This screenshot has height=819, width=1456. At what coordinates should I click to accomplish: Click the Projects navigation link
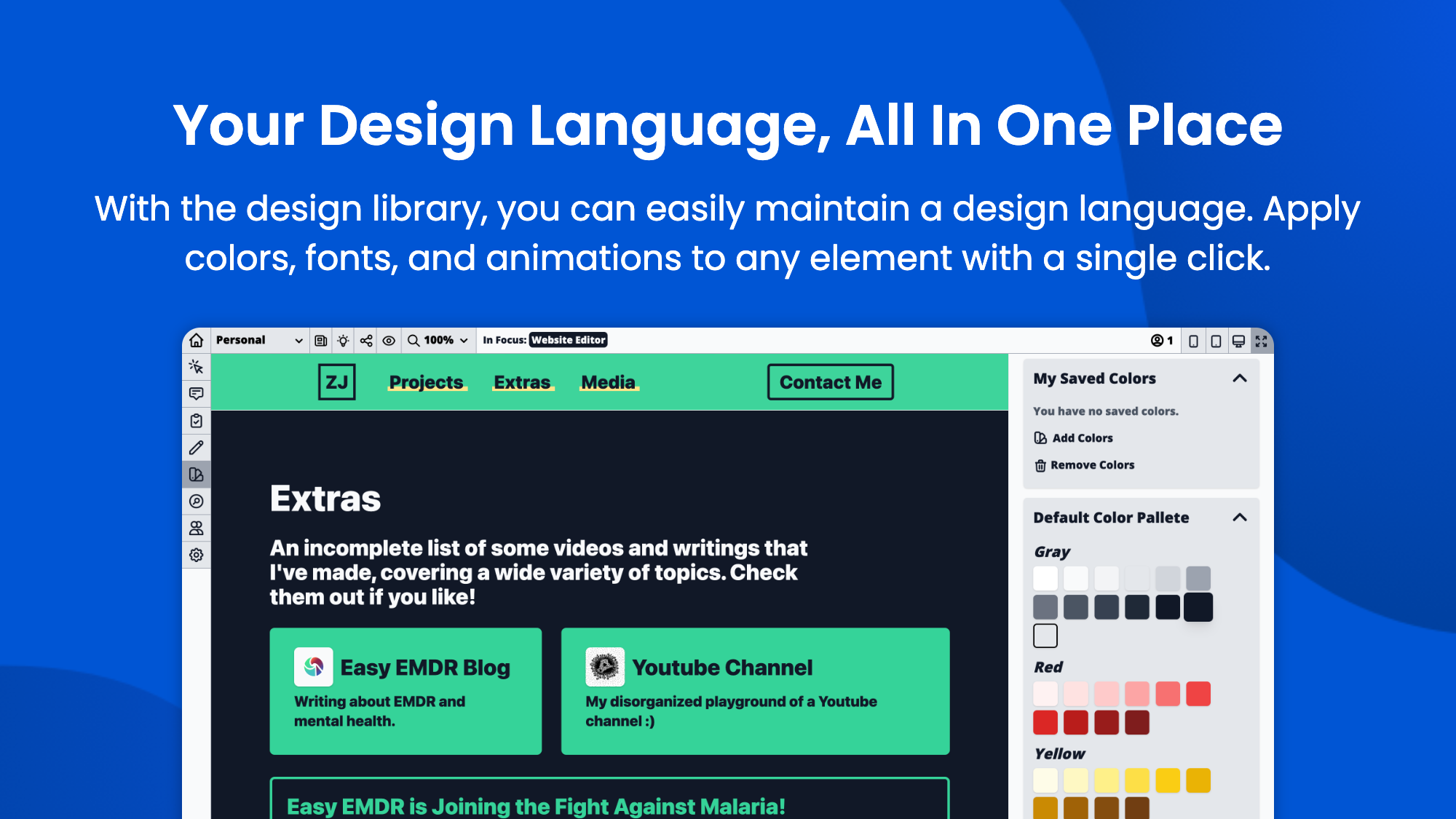pos(427,382)
